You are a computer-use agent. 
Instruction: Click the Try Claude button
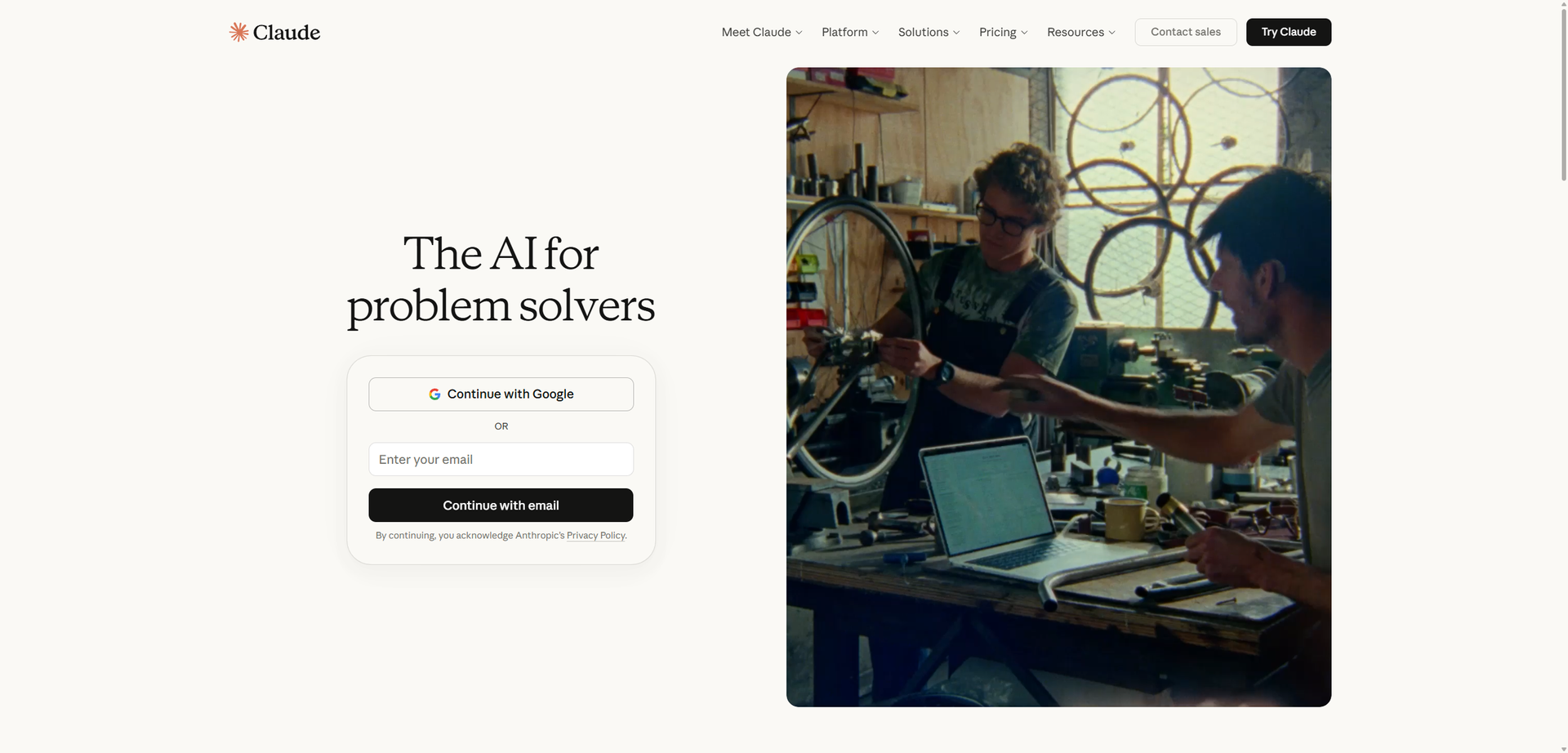(1289, 32)
